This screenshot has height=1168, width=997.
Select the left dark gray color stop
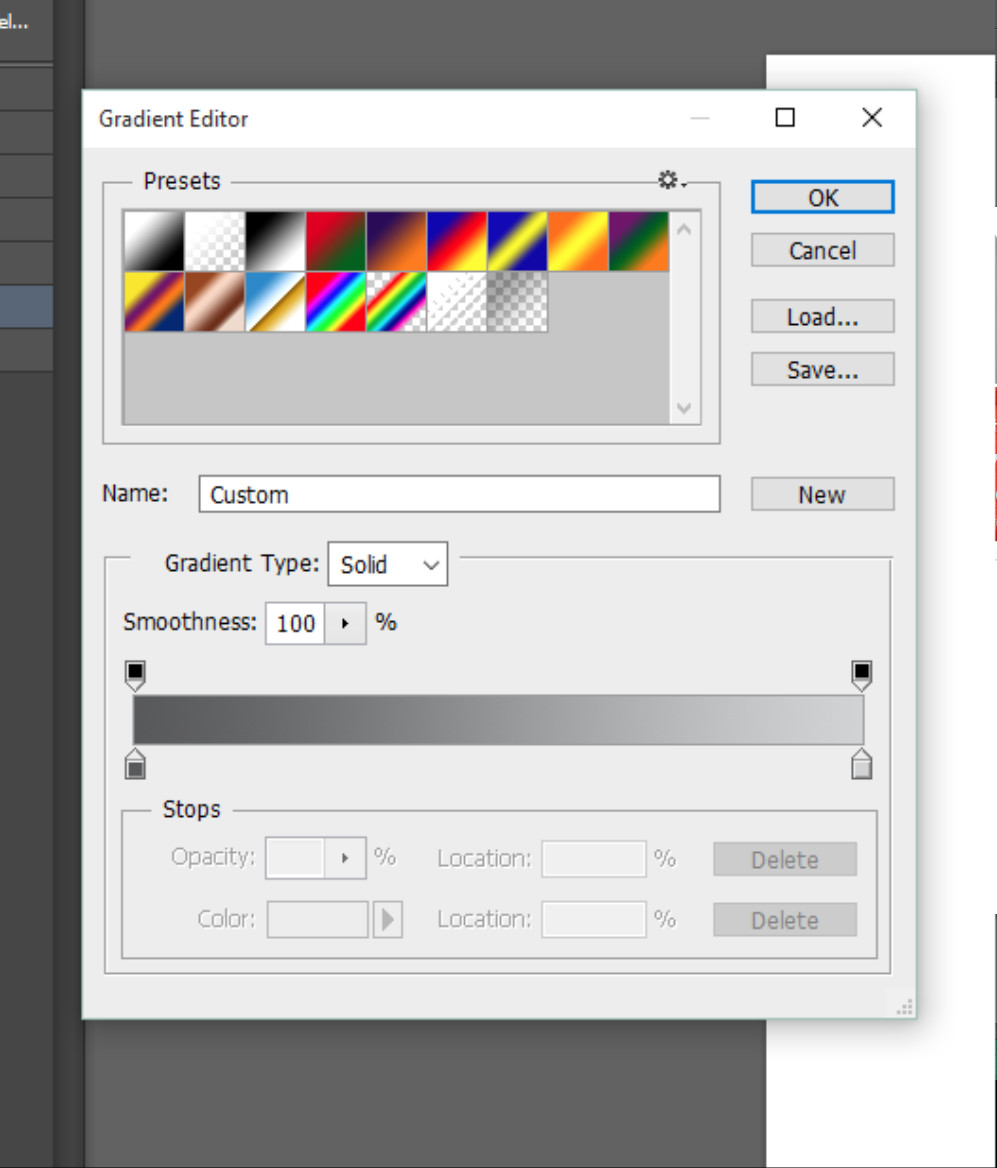pos(135,764)
